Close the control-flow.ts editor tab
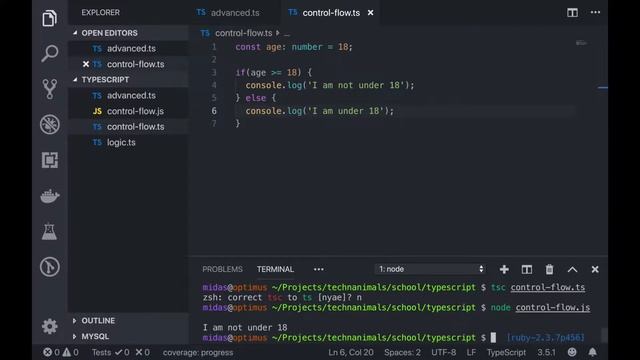This screenshot has height=360, width=640. point(370,13)
